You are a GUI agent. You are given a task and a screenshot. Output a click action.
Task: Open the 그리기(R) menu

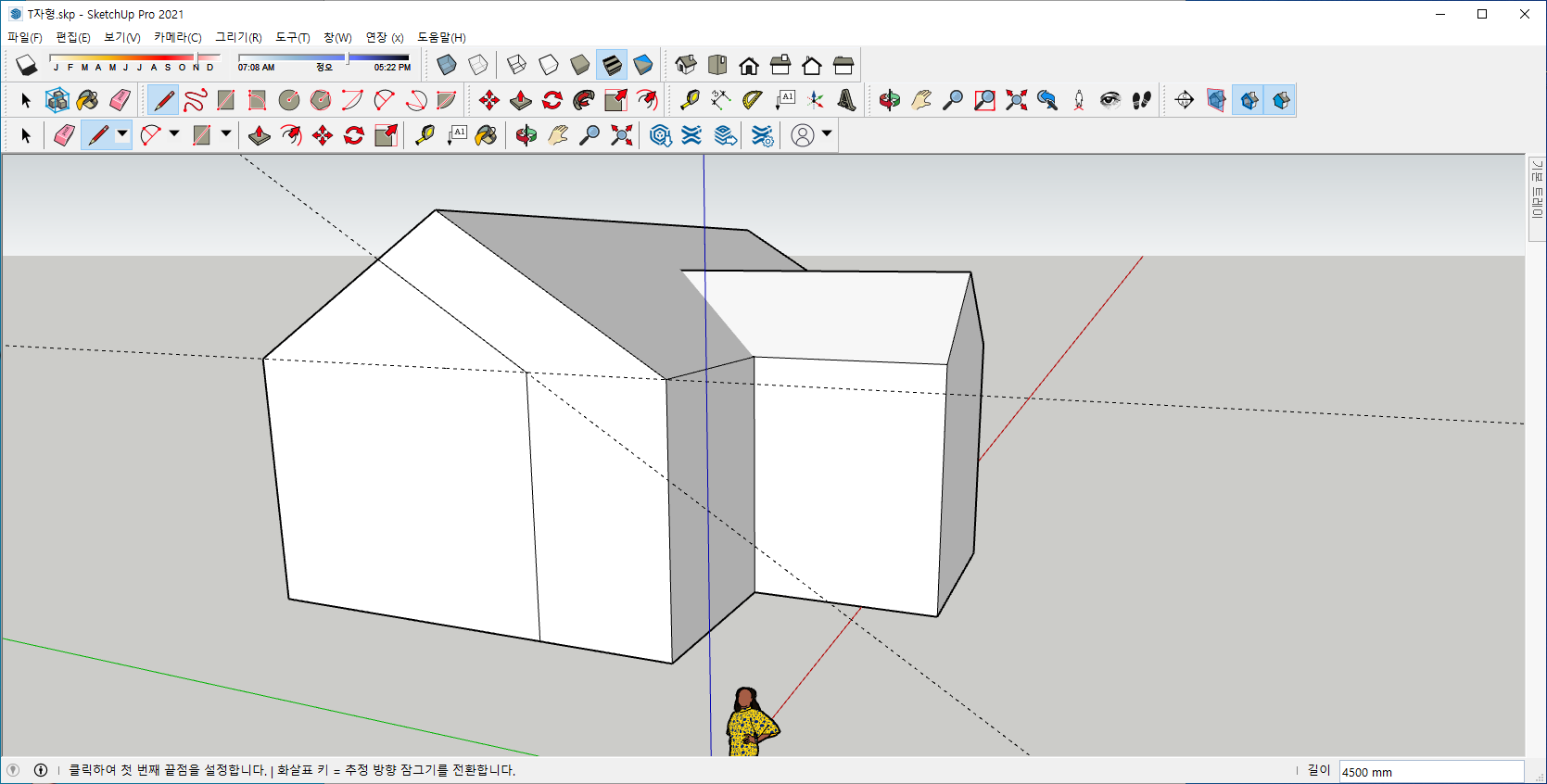[x=238, y=38]
